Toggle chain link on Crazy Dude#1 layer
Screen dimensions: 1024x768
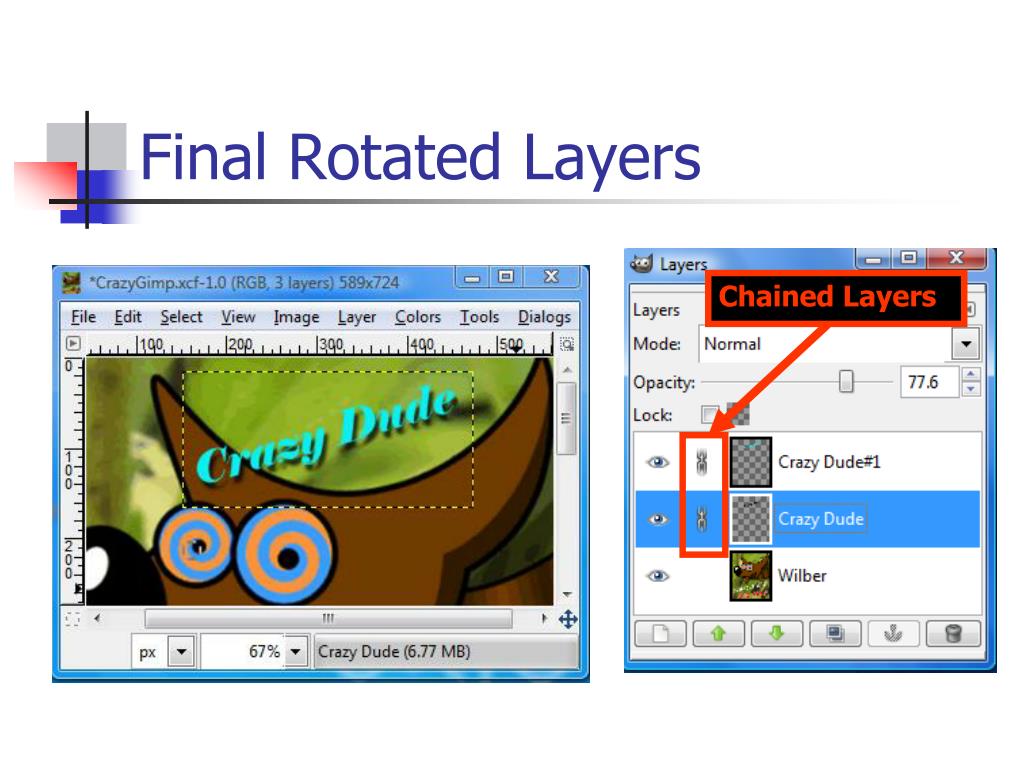click(x=702, y=462)
